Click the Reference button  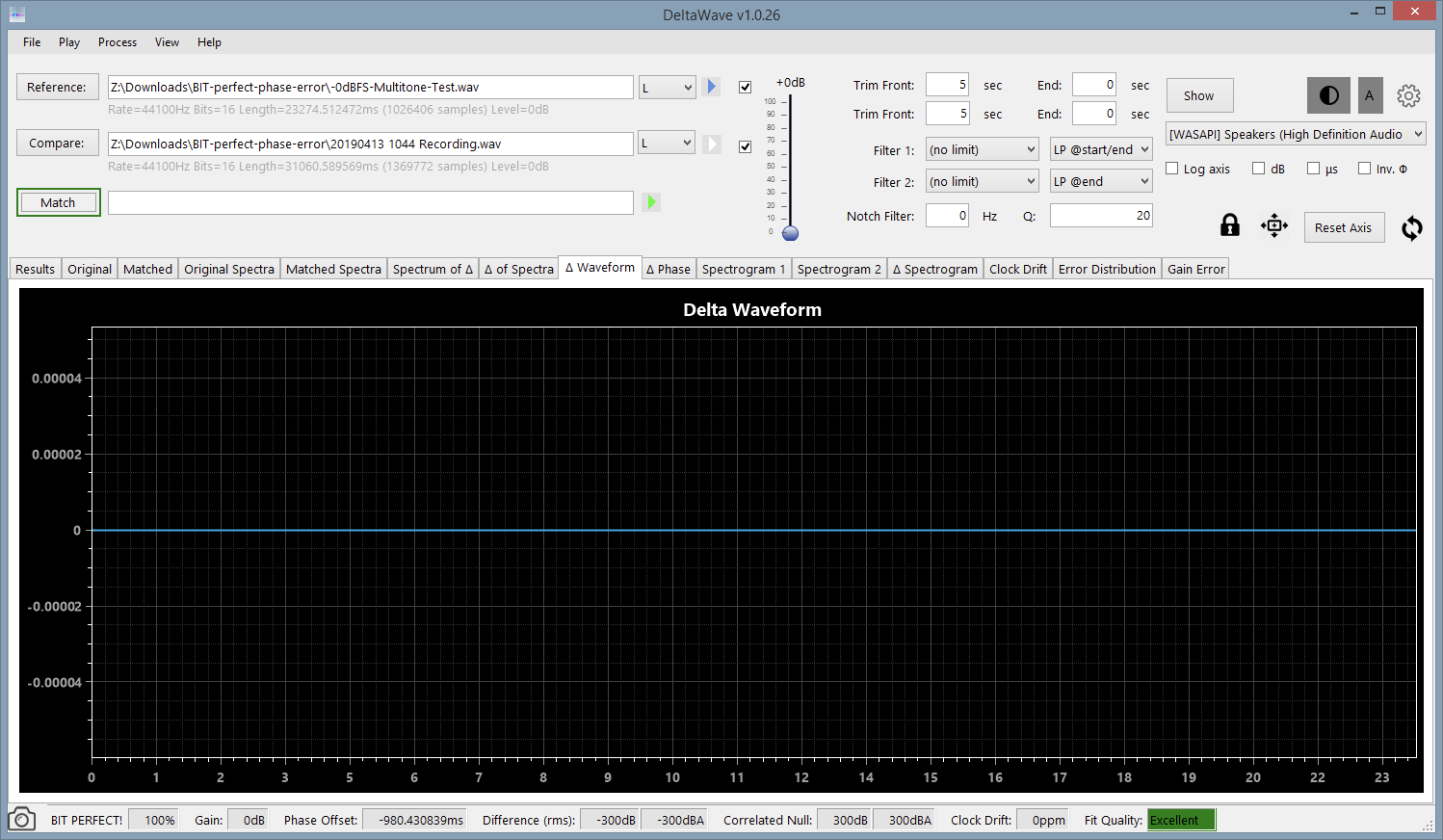tap(57, 87)
